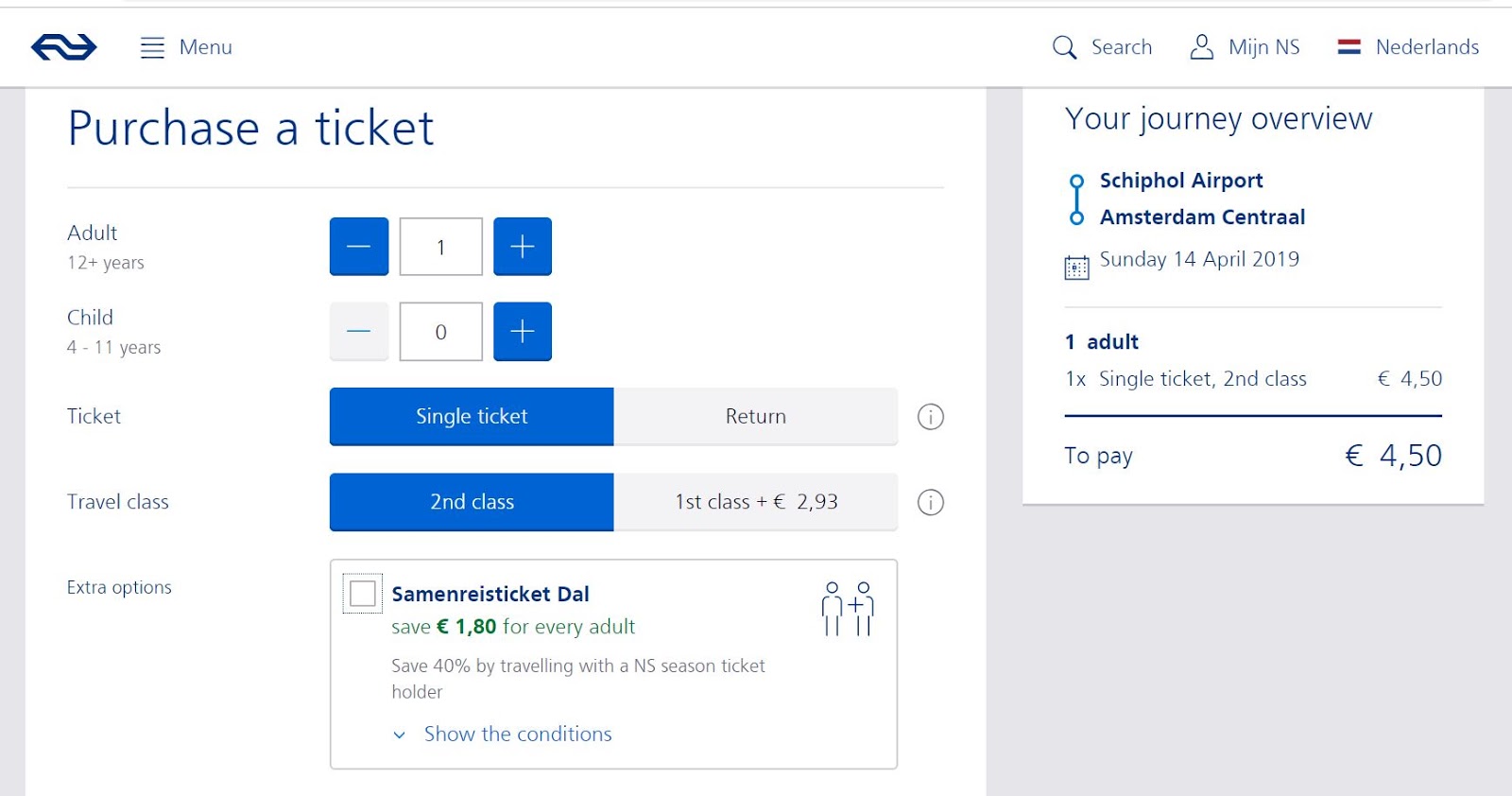Screen dimensions: 1512x796
Task: Click the adult quantity input field
Action: click(440, 247)
